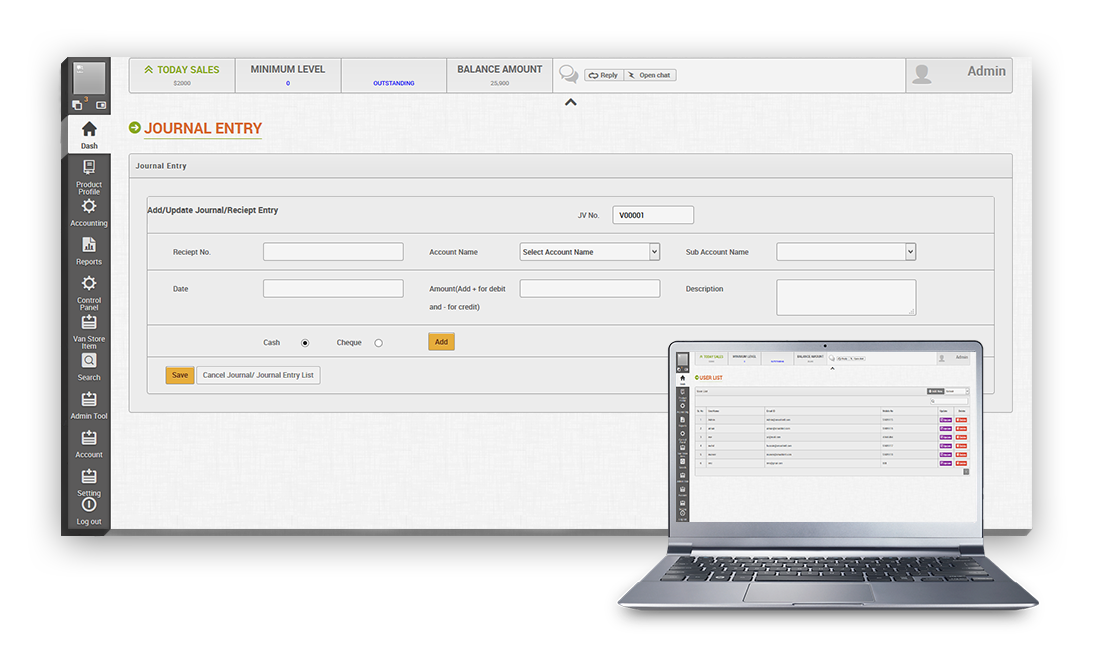
Task: Open Control Panel in sidebar
Action: click(89, 284)
